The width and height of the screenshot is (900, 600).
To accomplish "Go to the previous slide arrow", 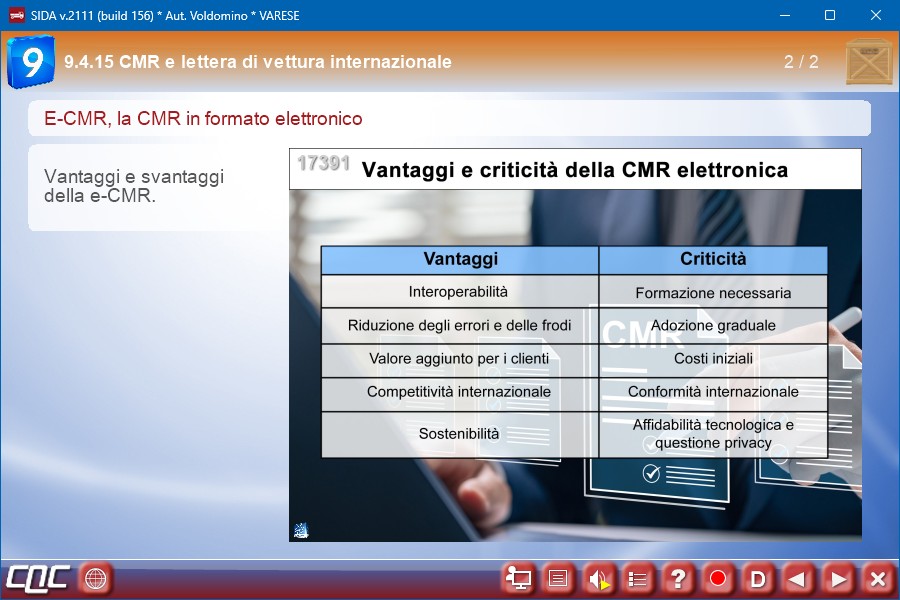I will click(798, 578).
